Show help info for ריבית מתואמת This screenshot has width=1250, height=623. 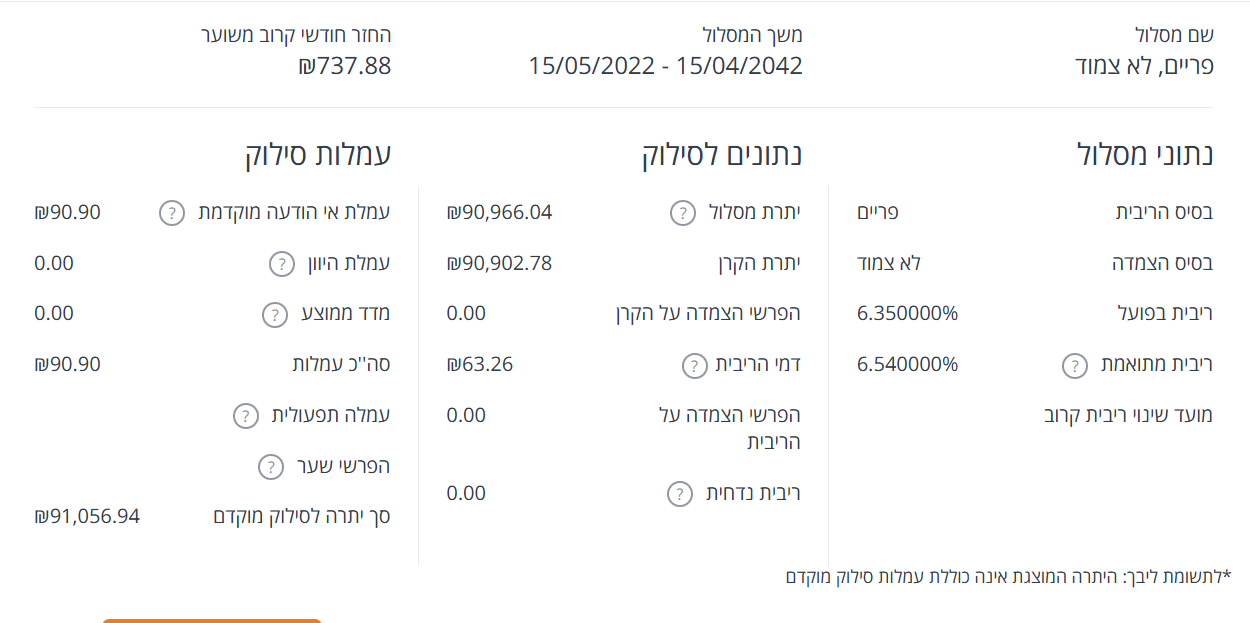(1074, 365)
